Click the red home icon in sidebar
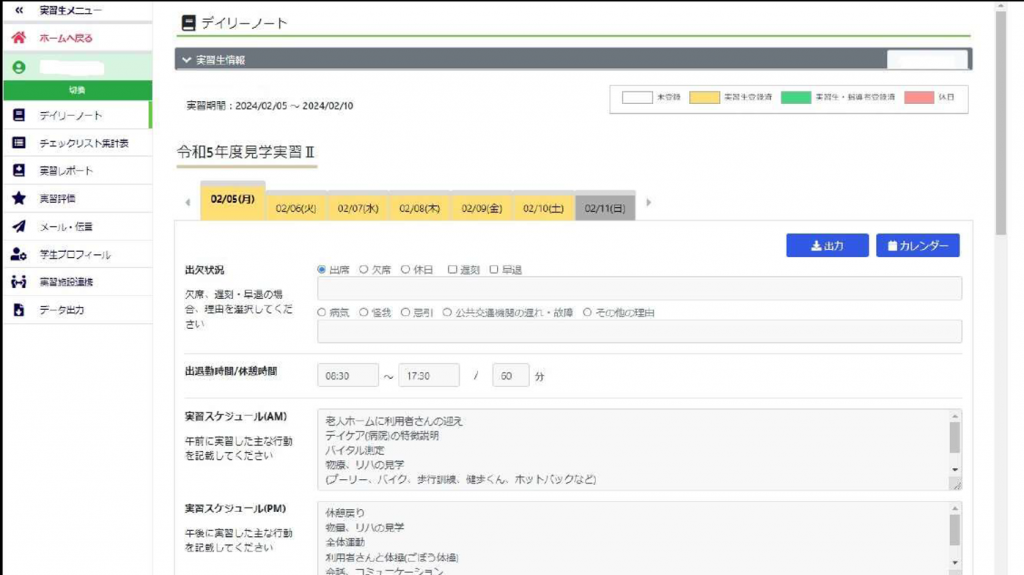1024x575 pixels. [19, 38]
